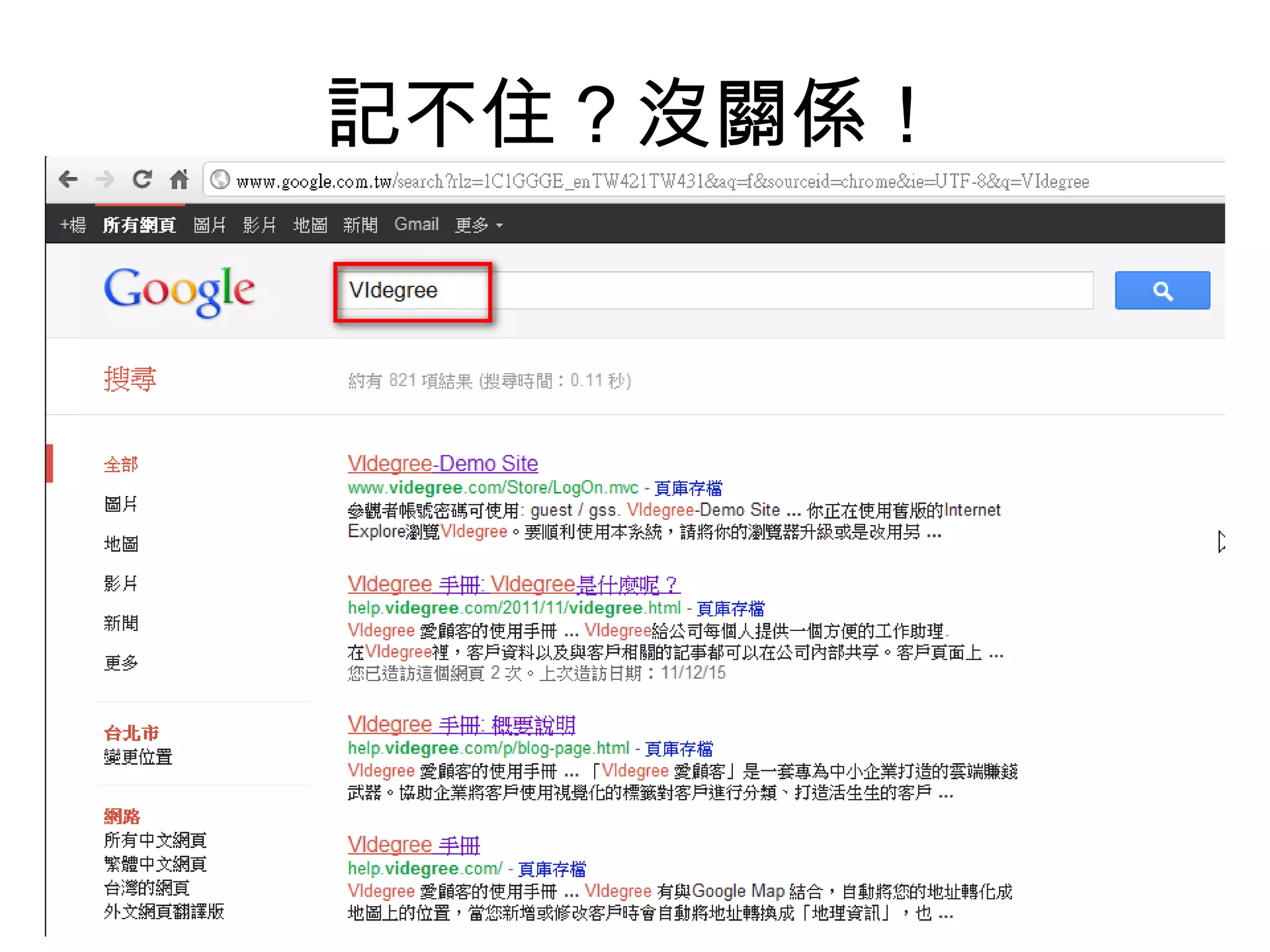Select 台灣的網頁 filter

pyautogui.click(x=147, y=888)
